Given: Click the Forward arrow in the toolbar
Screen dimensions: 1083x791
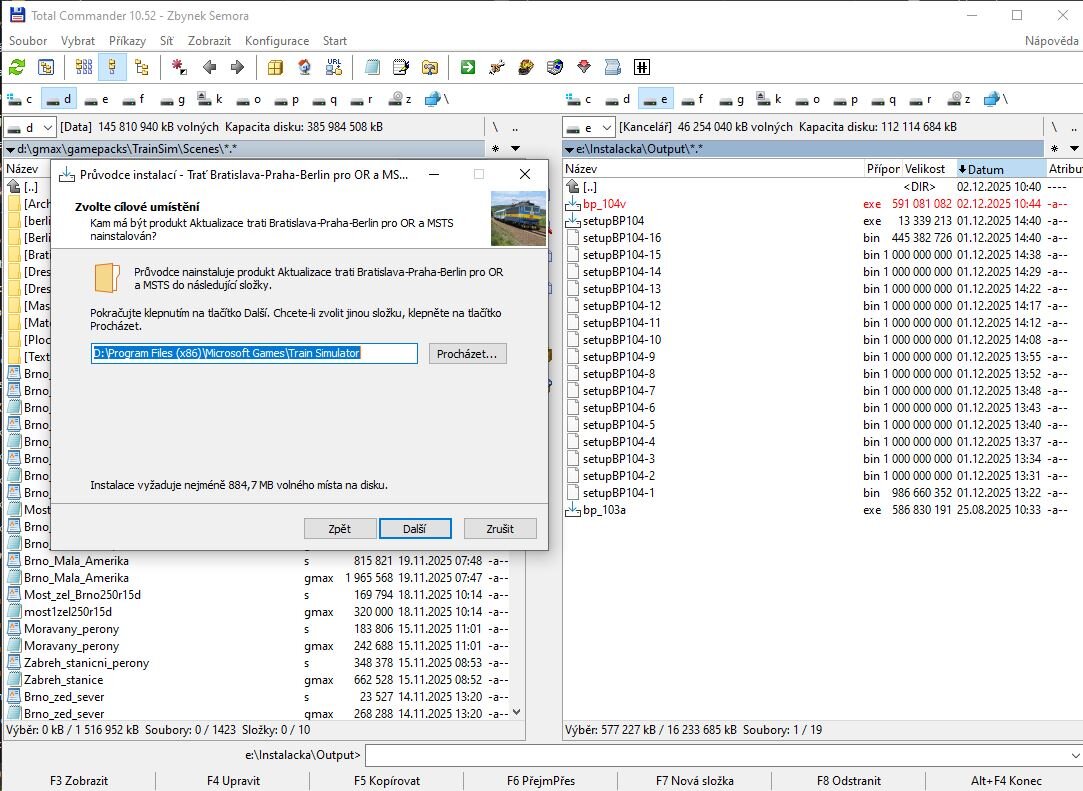Looking at the screenshot, I should [x=237, y=67].
